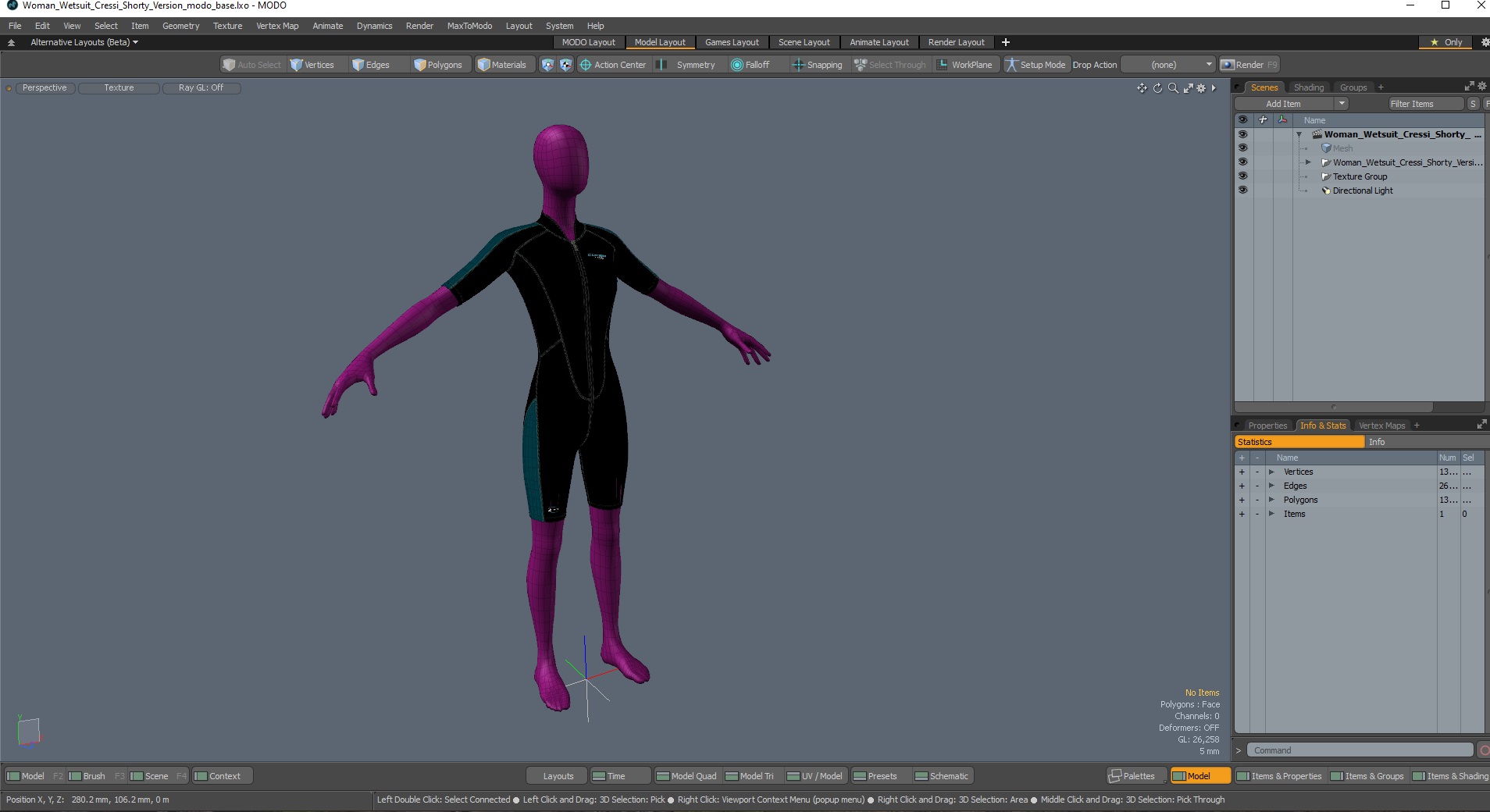The height and width of the screenshot is (812, 1490).
Task: Click the Items & Properties button
Action: click(1279, 776)
